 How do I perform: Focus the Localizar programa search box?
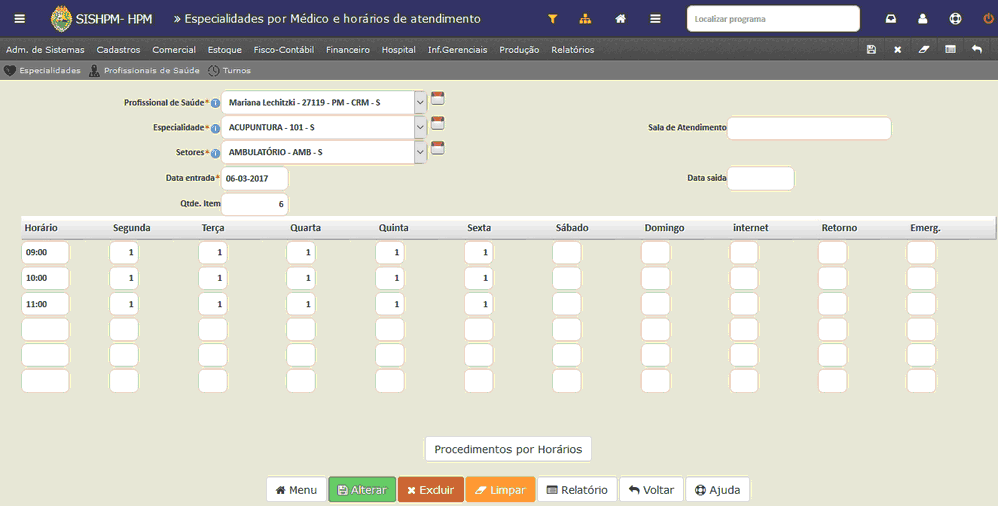click(x=773, y=19)
